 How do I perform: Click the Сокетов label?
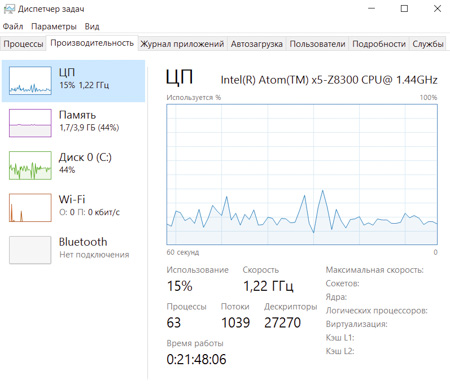tap(342, 284)
